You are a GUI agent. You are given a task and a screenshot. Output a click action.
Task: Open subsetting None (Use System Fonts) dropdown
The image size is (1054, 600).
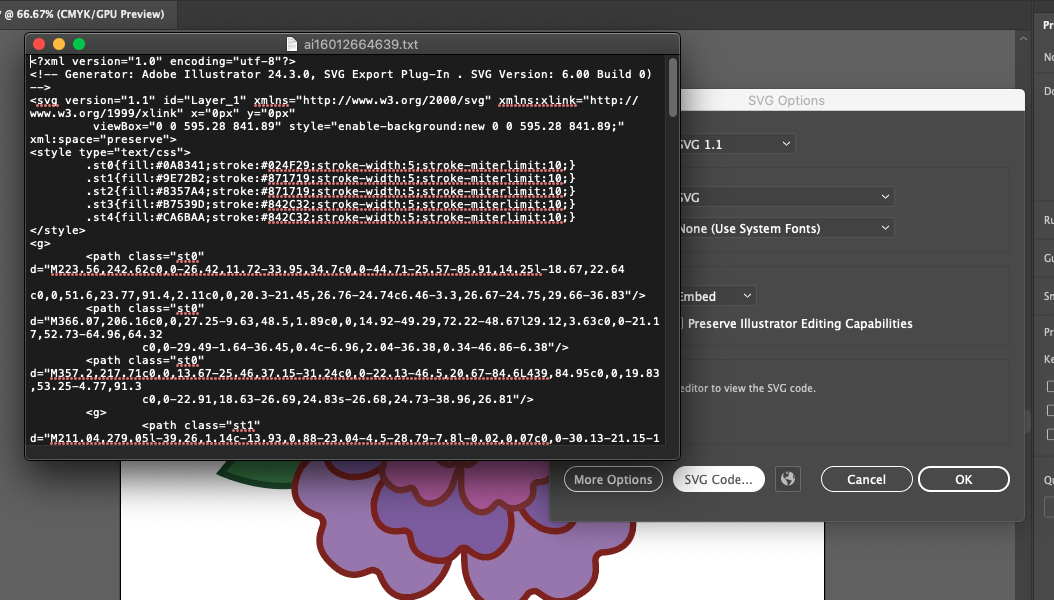coord(787,228)
